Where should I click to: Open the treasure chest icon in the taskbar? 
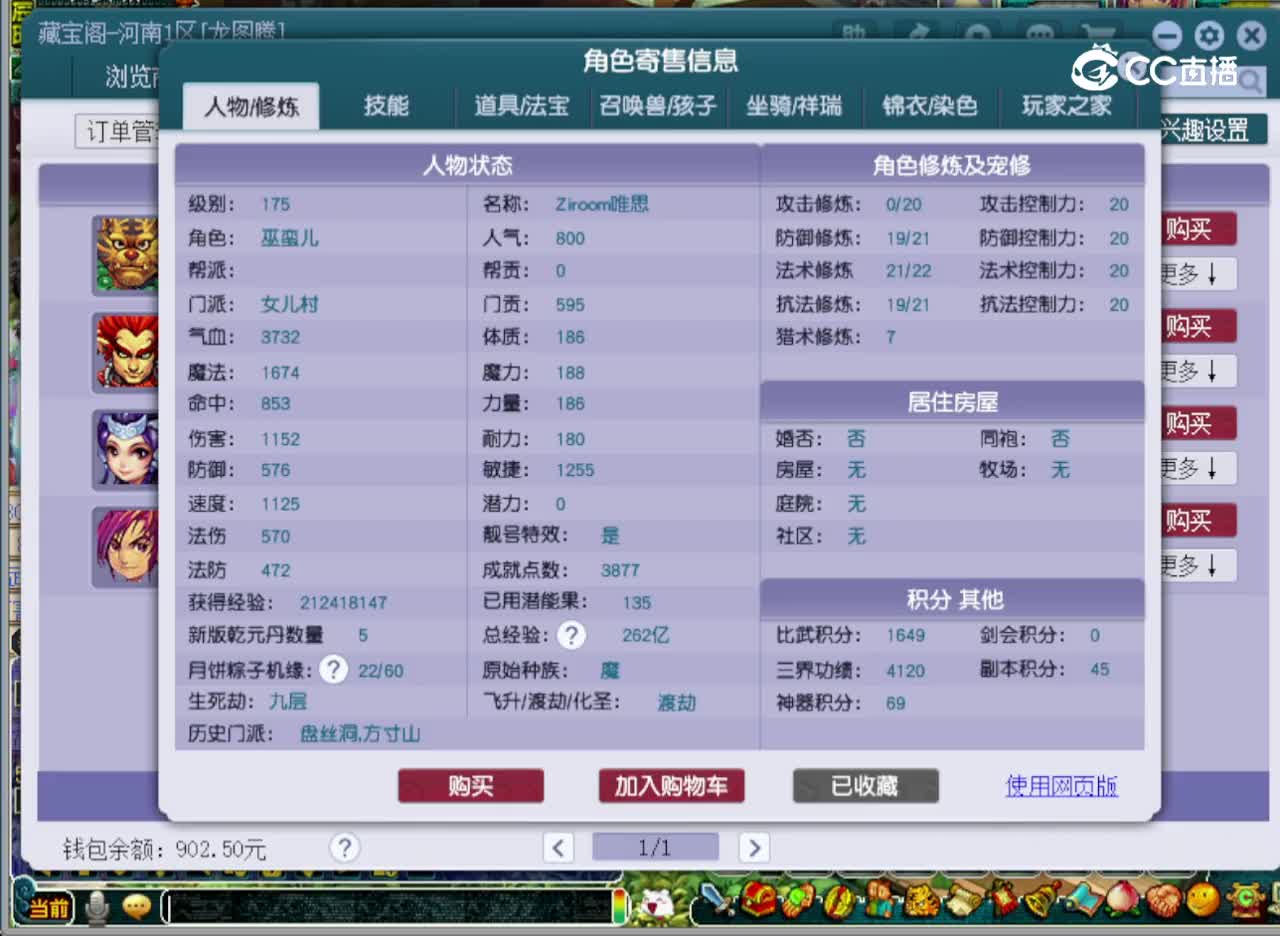(757, 900)
